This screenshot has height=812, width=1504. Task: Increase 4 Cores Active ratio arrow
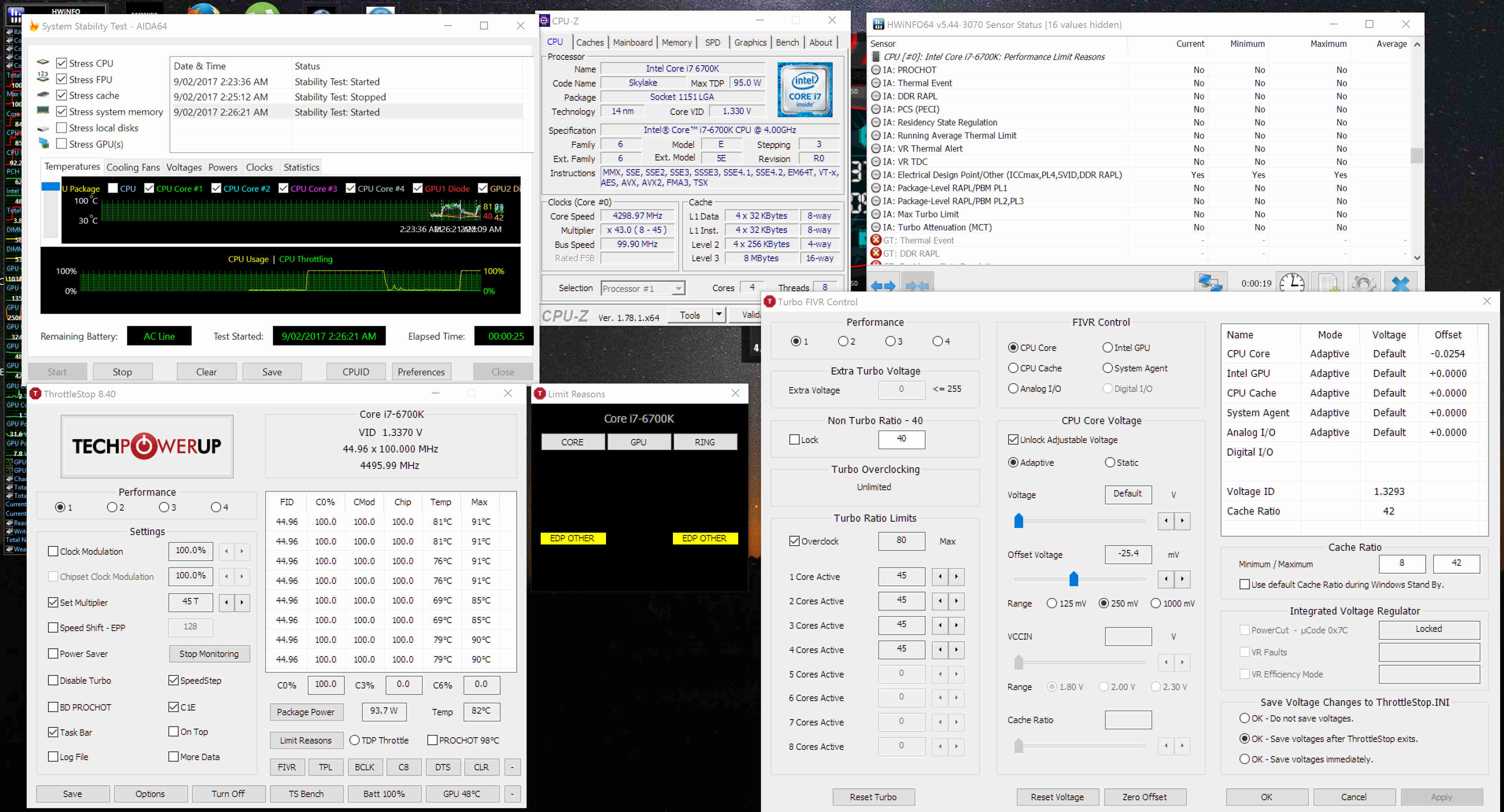click(956, 650)
